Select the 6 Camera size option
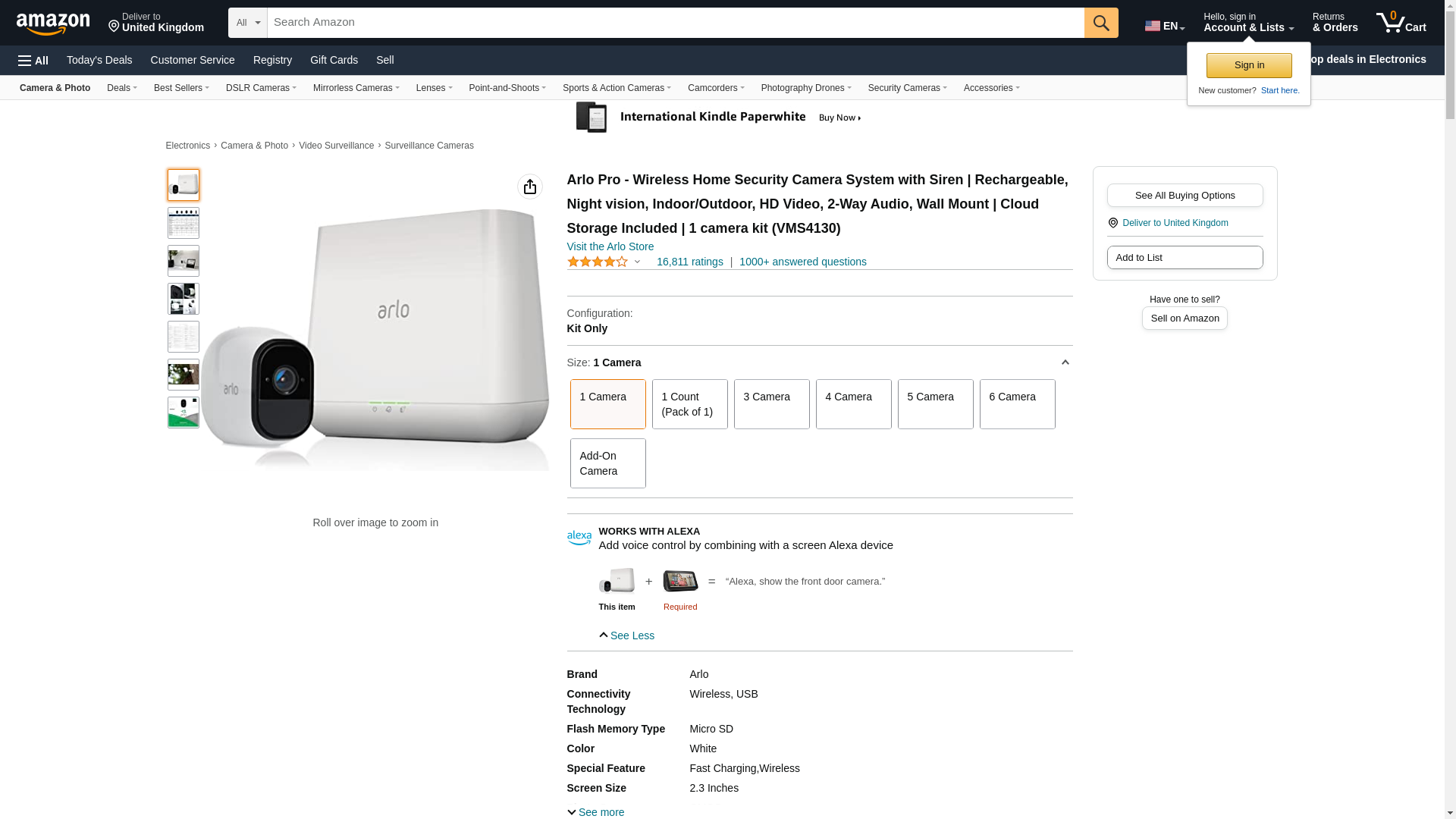This screenshot has width=1456, height=819. click(x=1017, y=404)
